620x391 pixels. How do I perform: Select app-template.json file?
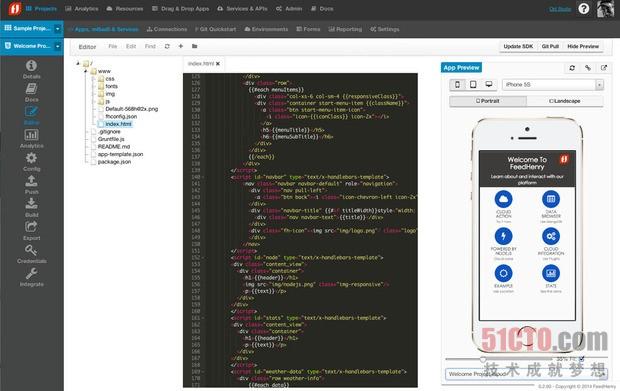(120, 154)
